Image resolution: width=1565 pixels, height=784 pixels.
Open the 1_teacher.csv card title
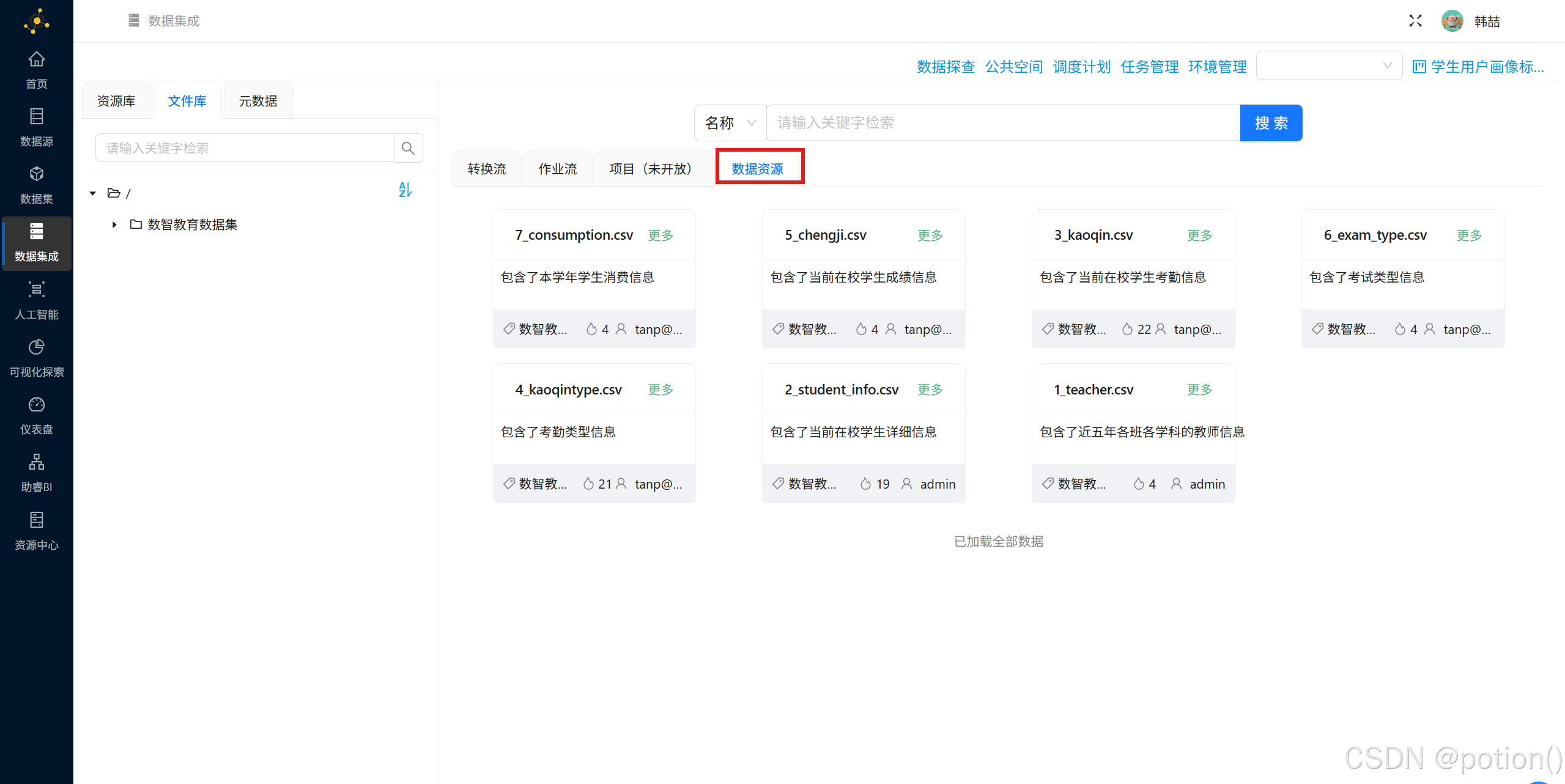click(1093, 390)
